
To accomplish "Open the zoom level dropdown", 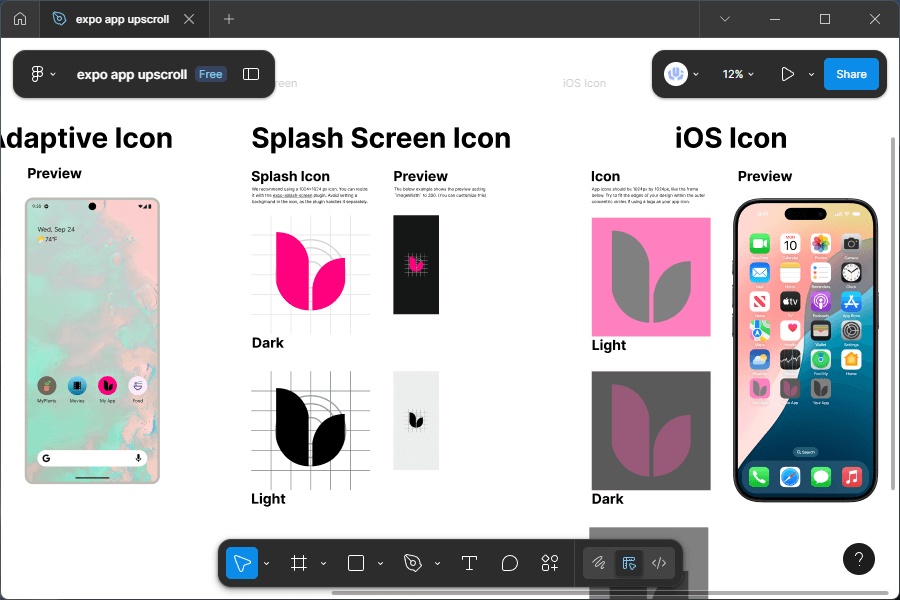I will (737, 73).
